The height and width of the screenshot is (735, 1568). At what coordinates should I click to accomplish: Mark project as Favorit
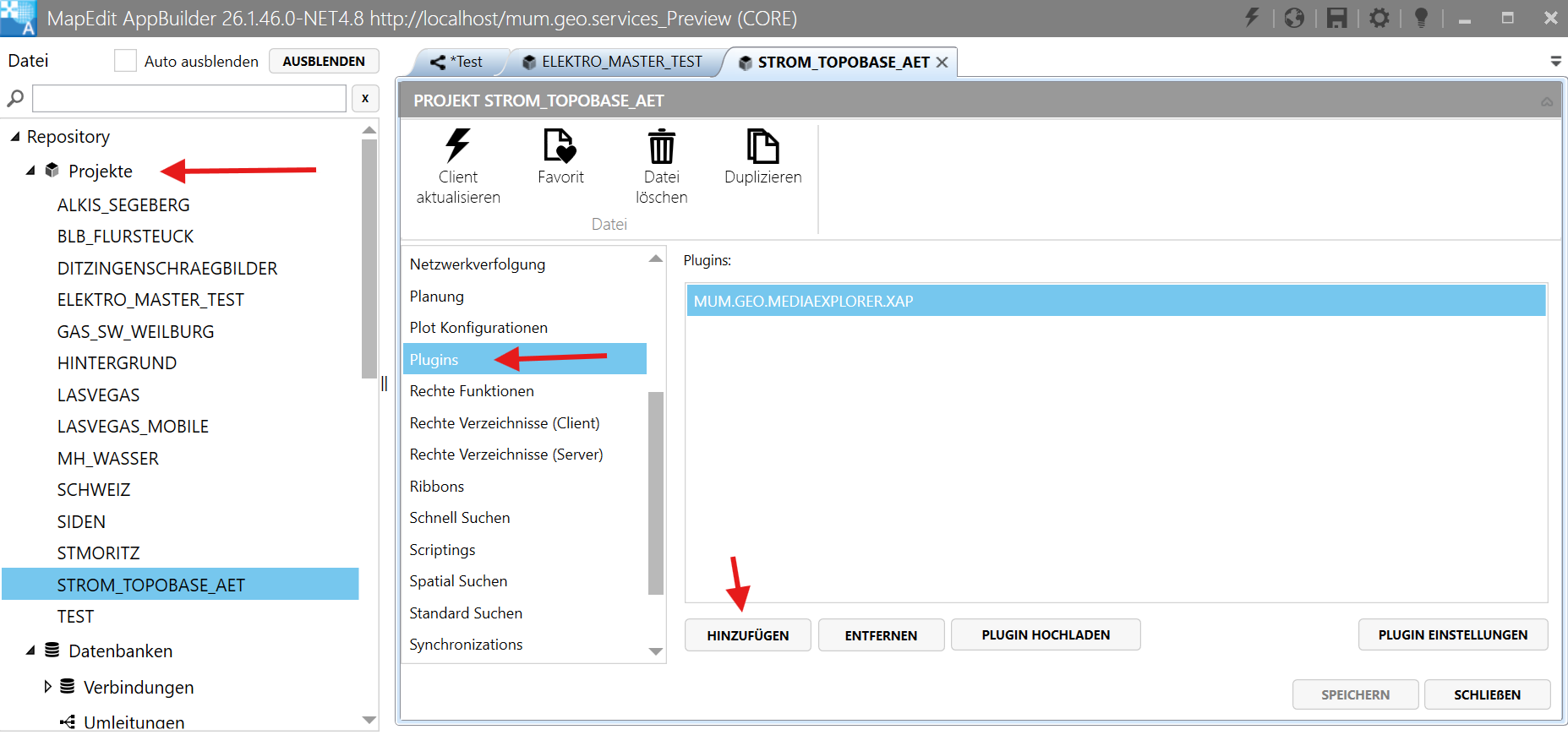click(560, 146)
